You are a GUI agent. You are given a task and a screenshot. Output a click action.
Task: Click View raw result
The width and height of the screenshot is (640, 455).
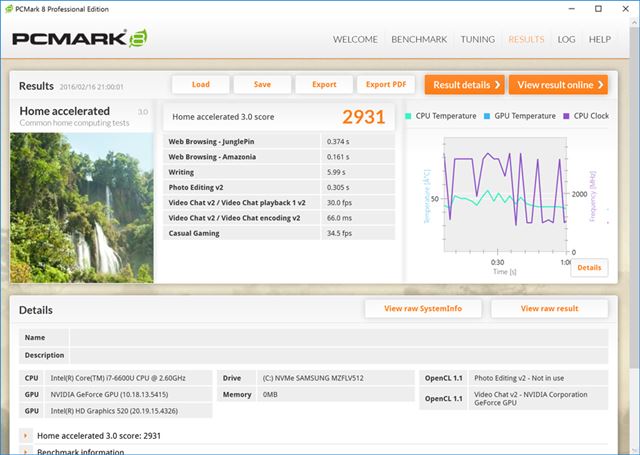(x=549, y=309)
